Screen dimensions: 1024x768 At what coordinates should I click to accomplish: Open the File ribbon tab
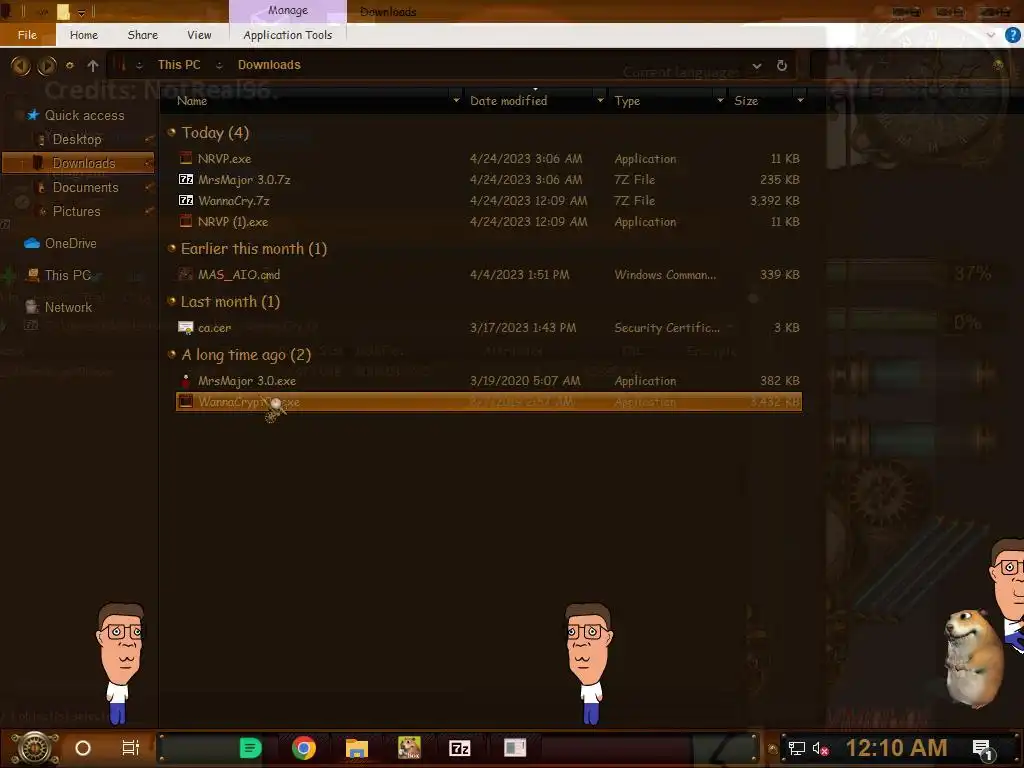(27, 35)
